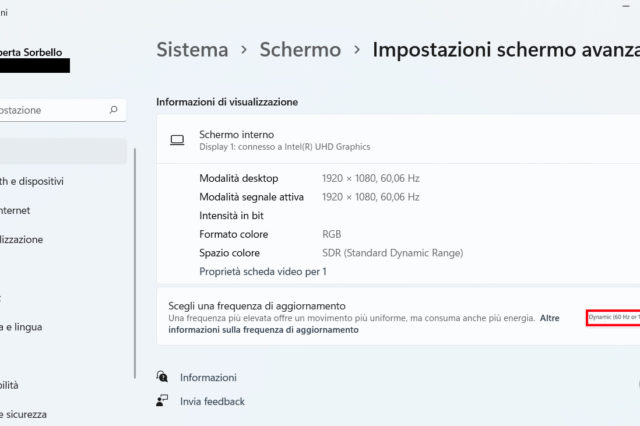Open the Personalizzazione sidebar section

pyautogui.click(x=22, y=239)
